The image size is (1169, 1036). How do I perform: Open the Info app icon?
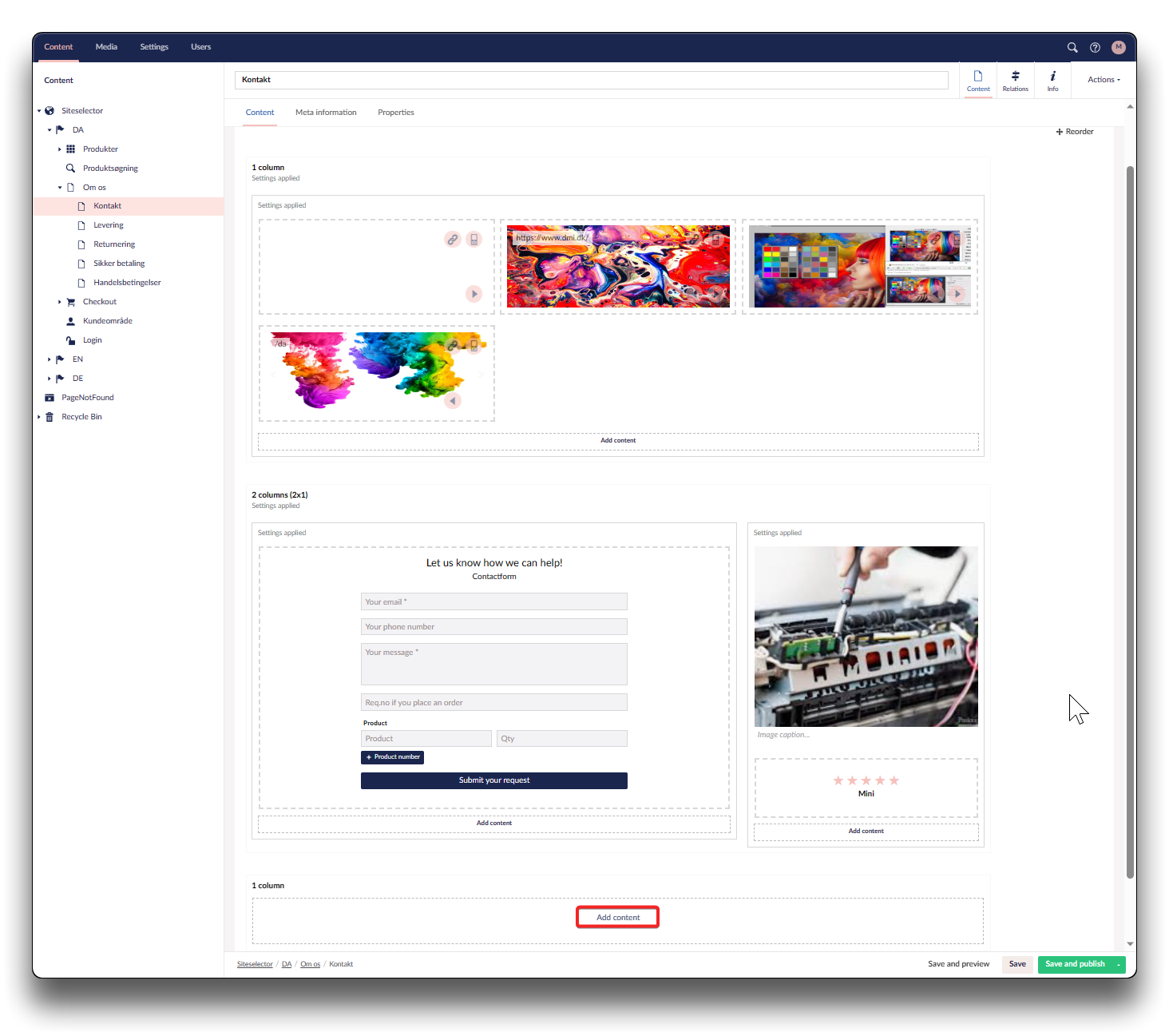click(1052, 81)
